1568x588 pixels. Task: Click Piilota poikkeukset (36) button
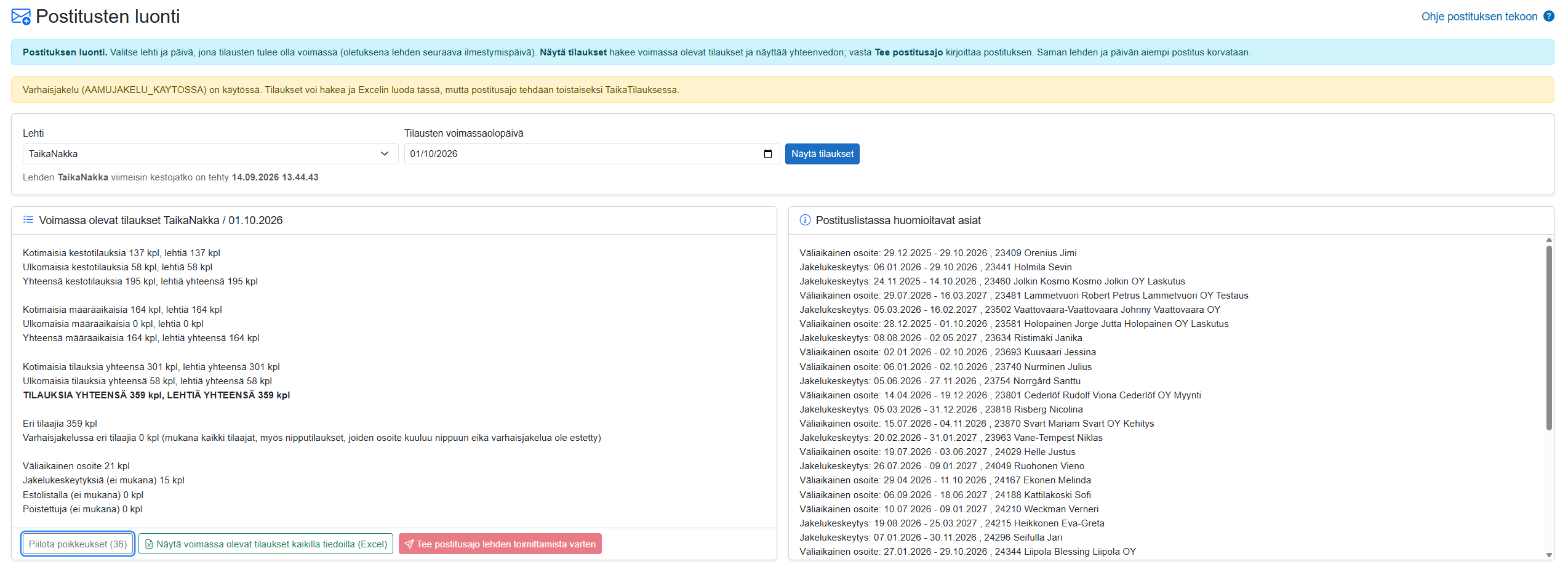click(x=78, y=544)
